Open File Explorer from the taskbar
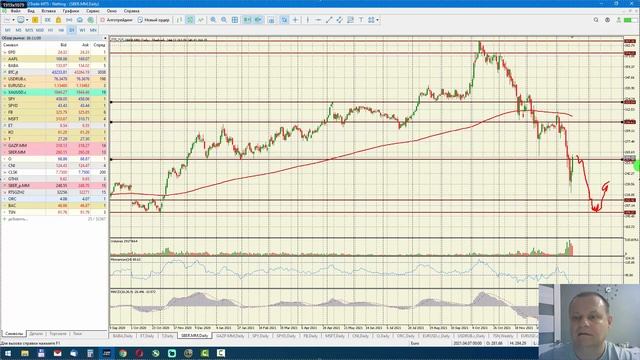Viewport: 640px width, 360px height. [x=25, y=353]
